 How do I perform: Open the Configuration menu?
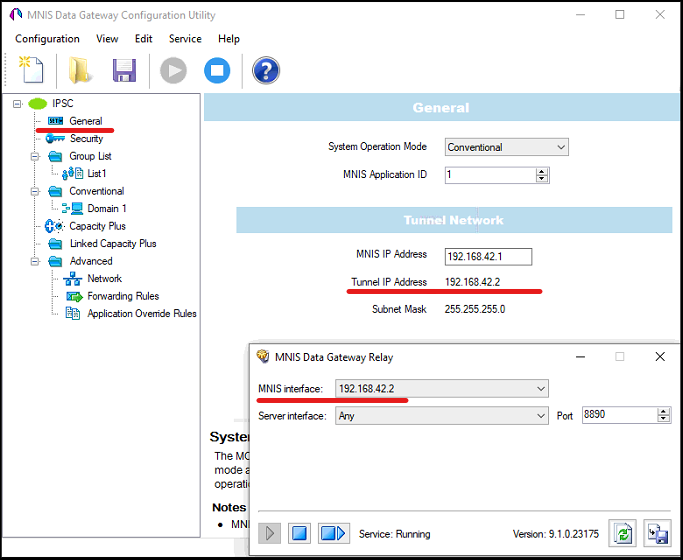coord(47,39)
